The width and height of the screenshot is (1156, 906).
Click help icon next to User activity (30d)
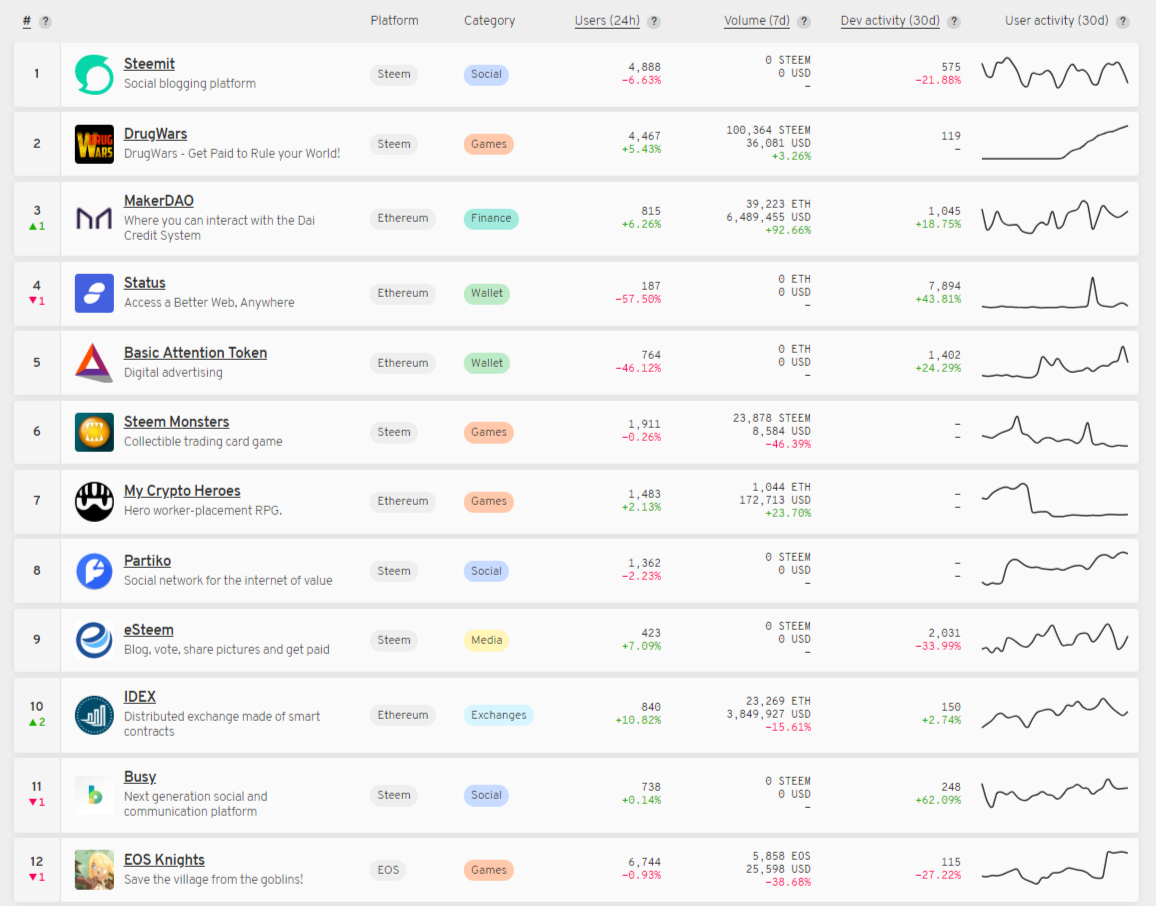pos(1123,21)
